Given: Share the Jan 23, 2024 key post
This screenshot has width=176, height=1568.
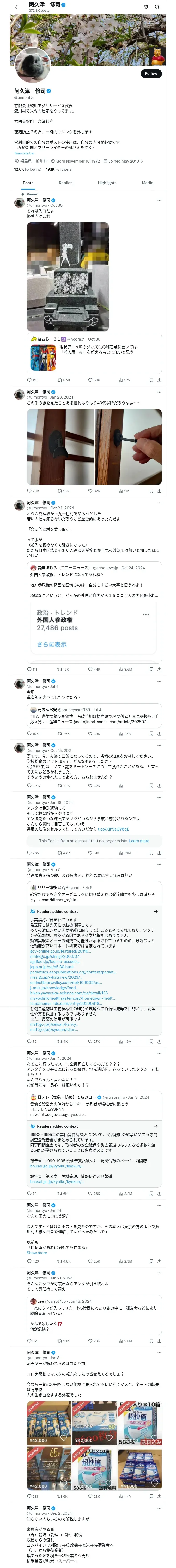Looking at the screenshot, I should pyautogui.click(x=159, y=491).
